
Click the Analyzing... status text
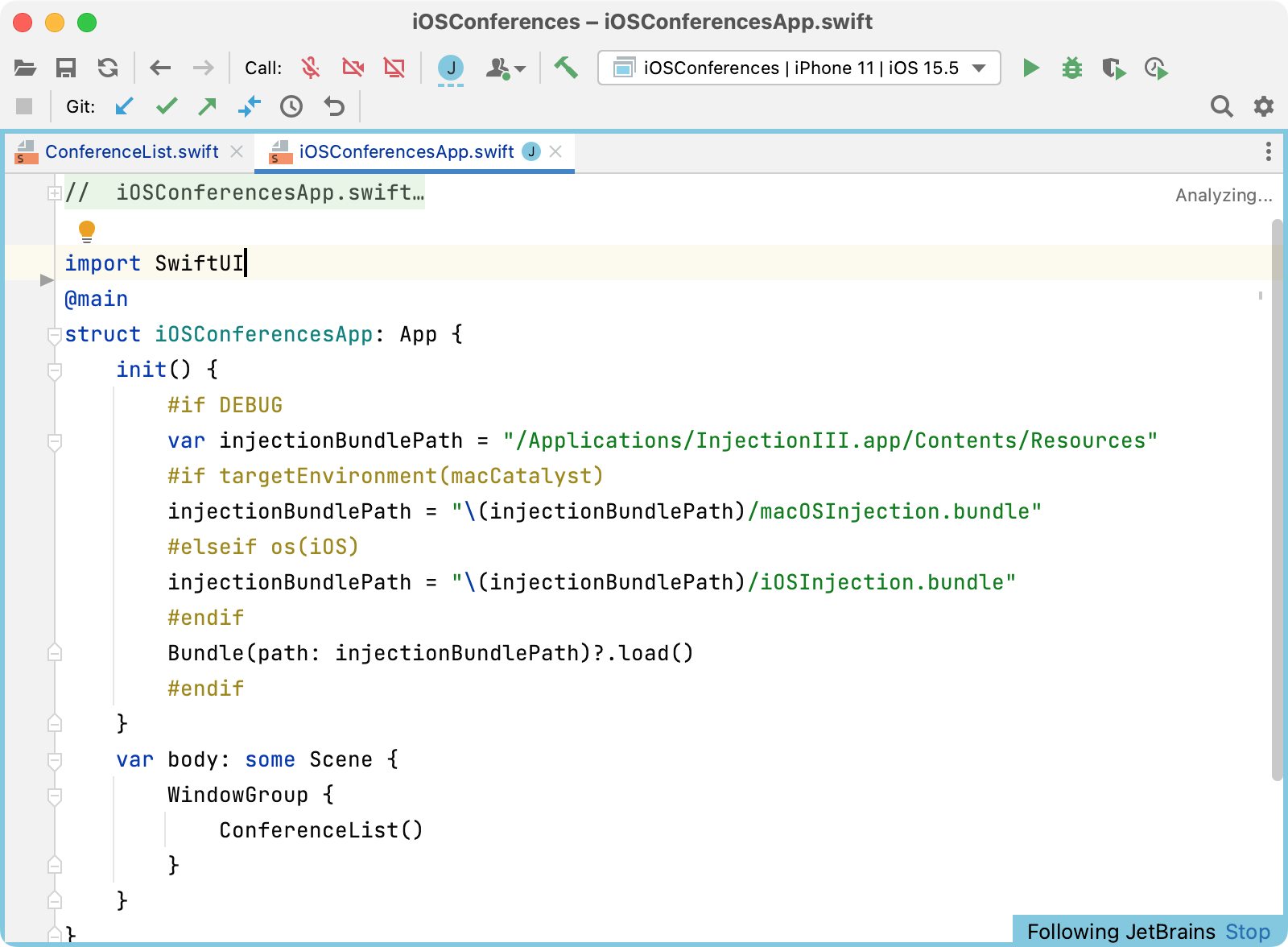(x=1224, y=195)
